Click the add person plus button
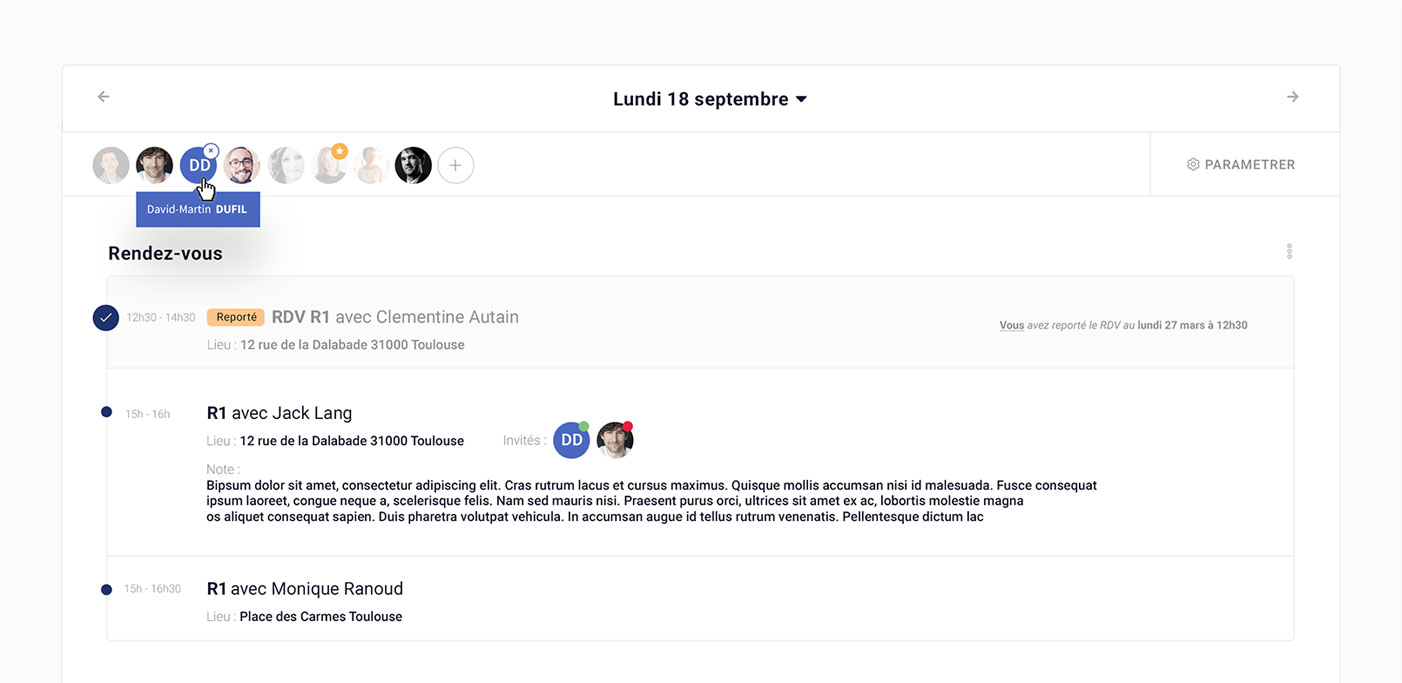The height and width of the screenshot is (683, 1402). (x=455, y=165)
